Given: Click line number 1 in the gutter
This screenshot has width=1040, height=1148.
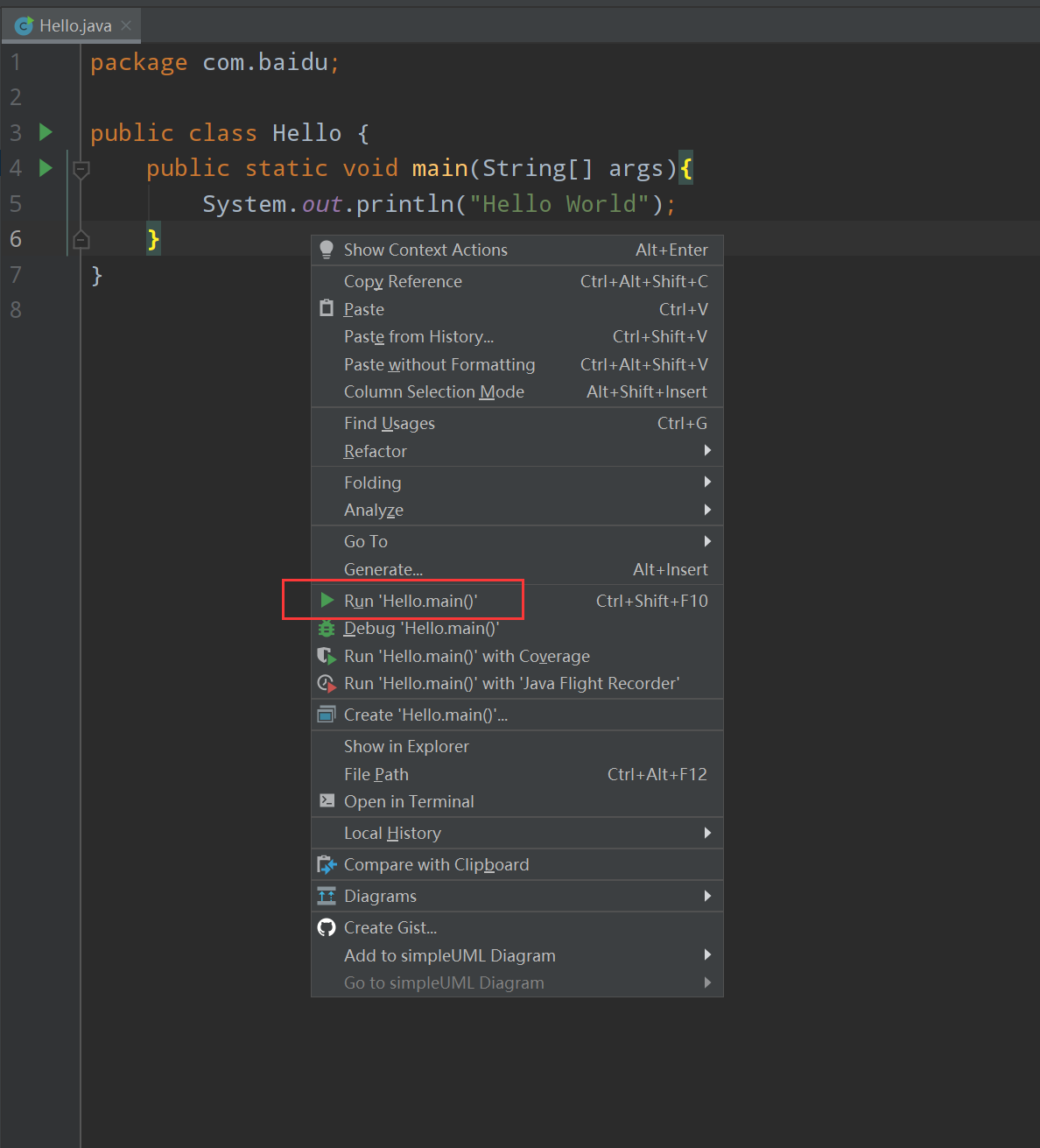Looking at the screenshot, I should [x=16, y=62].
